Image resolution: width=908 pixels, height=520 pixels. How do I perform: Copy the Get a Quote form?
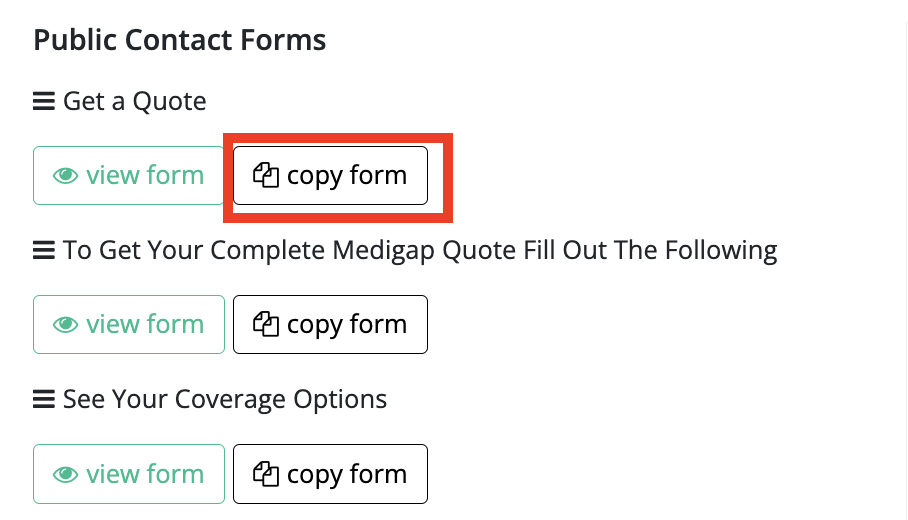pos(330,175)
